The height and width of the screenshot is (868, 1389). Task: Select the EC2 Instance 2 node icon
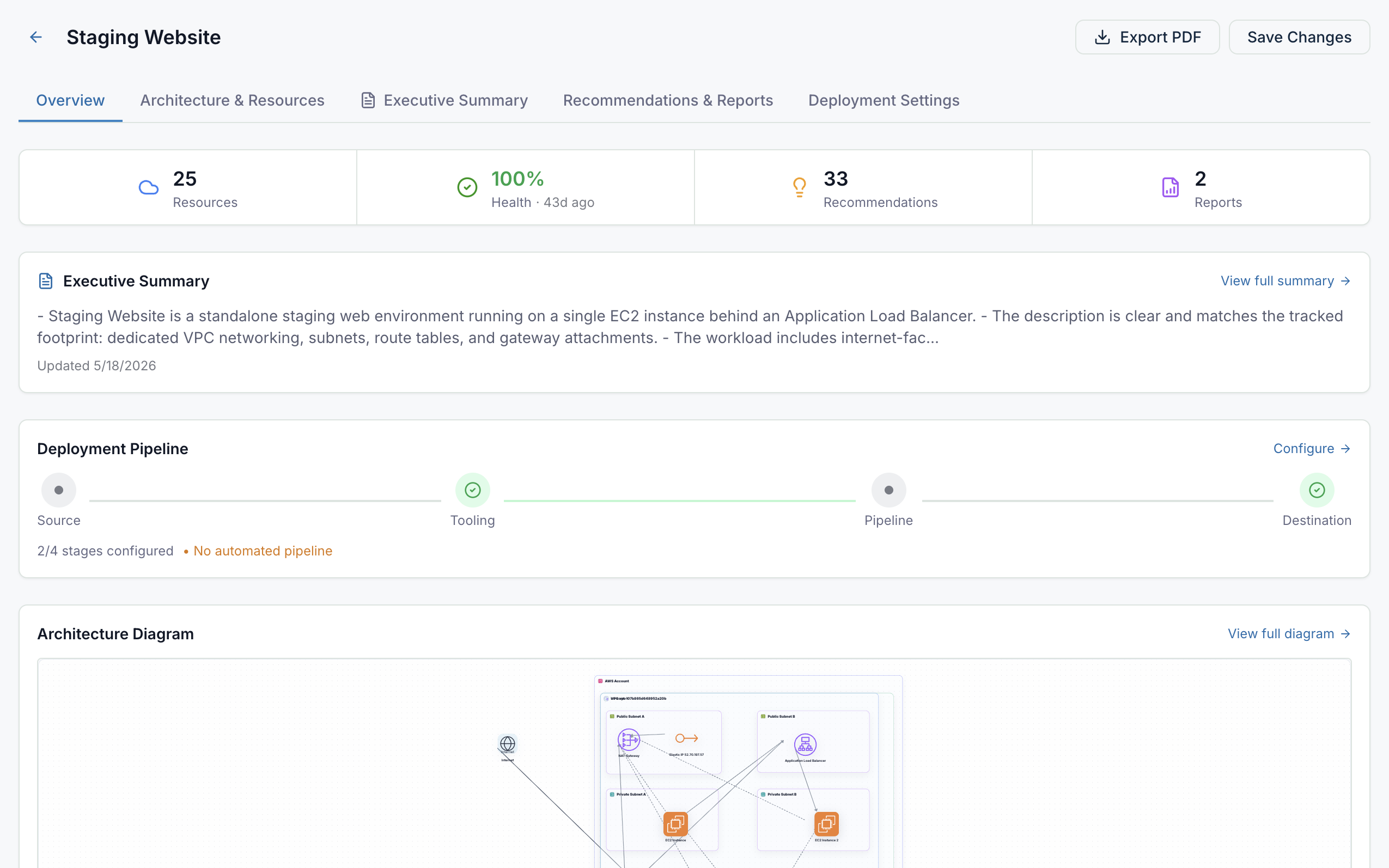click(827, 824)
